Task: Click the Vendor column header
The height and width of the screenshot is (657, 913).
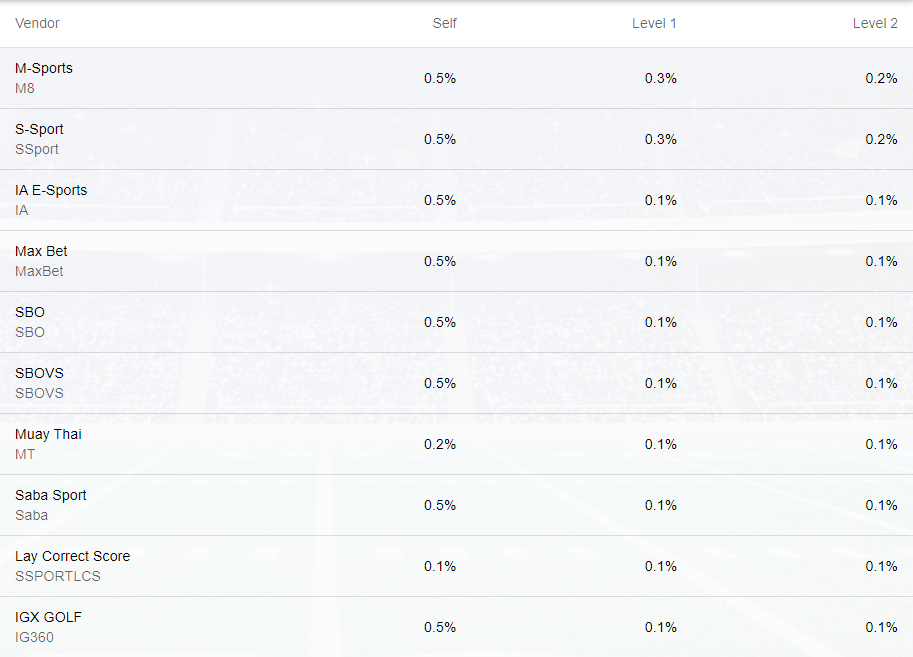Action: coord(37,23)
